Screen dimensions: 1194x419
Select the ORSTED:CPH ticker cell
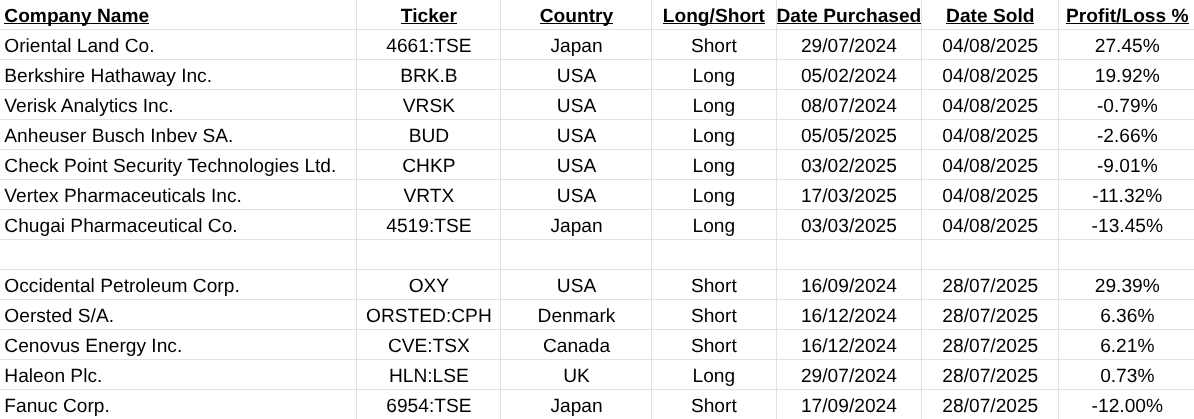click(x=428, y=316)
